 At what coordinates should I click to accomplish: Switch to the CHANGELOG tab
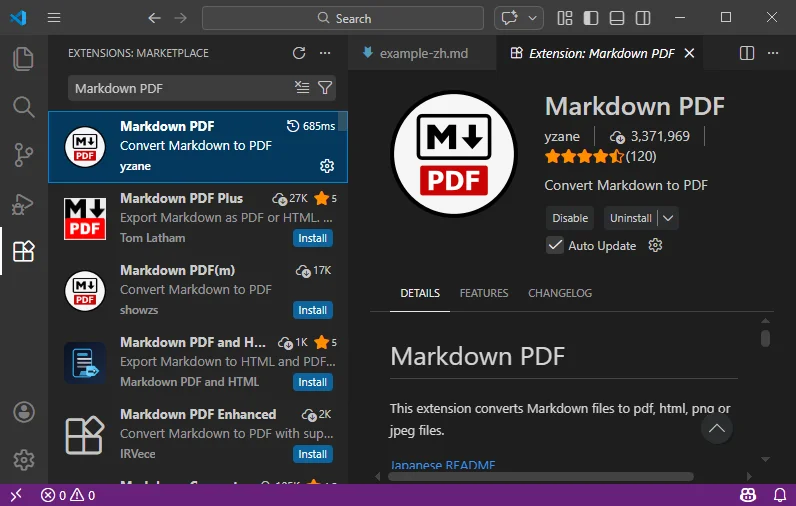pyautogui.click(x=560, y=293)
